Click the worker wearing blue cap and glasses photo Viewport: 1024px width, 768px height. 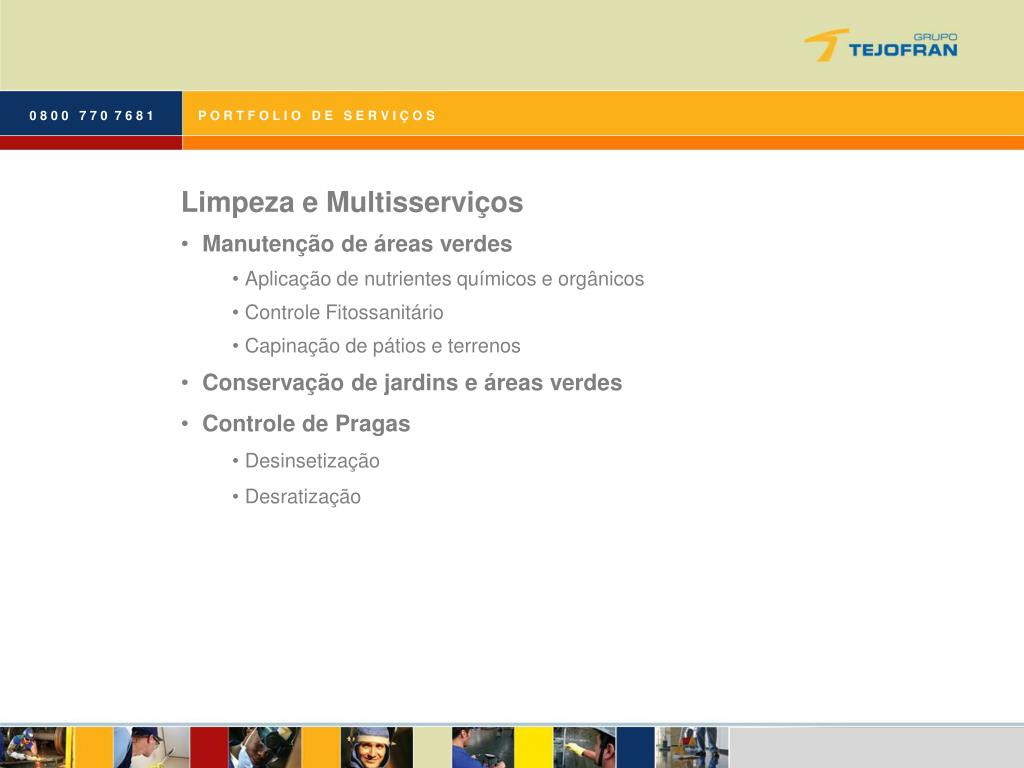coord(152,747)
